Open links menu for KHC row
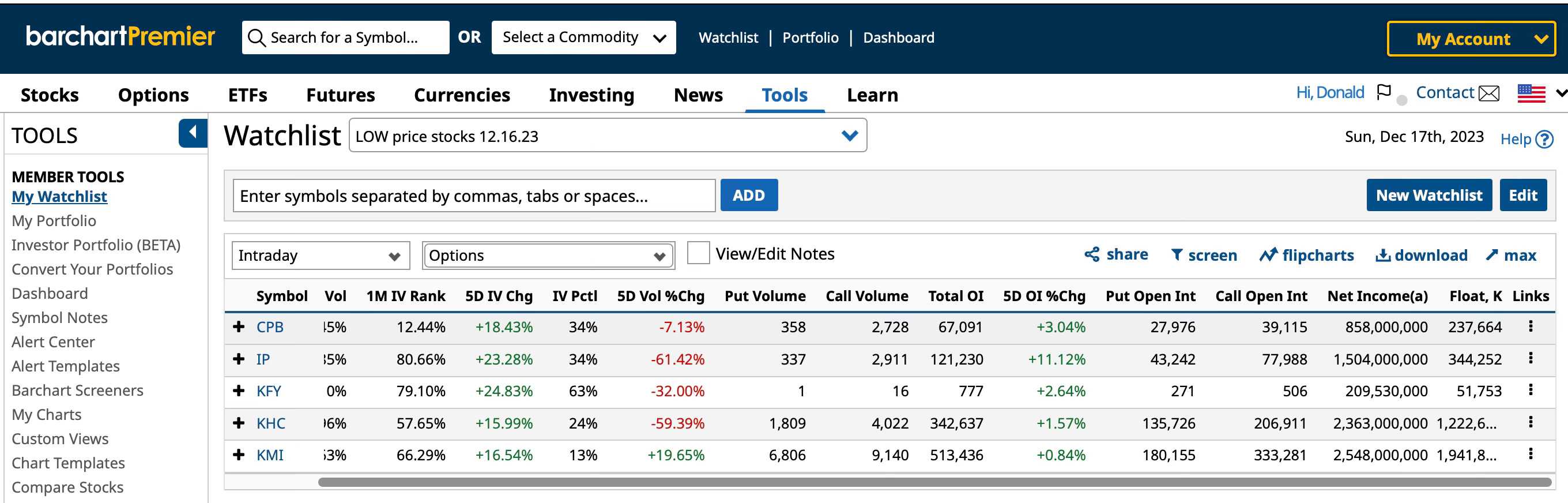Image resolution: width=1568 pixels, height=503 pixels. point(1531,422)
